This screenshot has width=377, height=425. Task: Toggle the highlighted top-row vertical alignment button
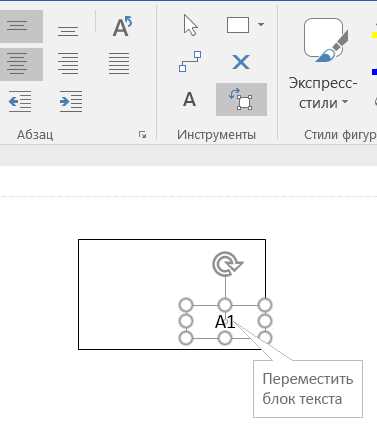coord(21,26)
